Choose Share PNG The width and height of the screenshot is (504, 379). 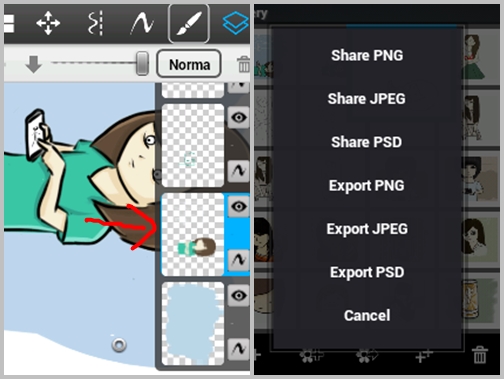point(367,55)
